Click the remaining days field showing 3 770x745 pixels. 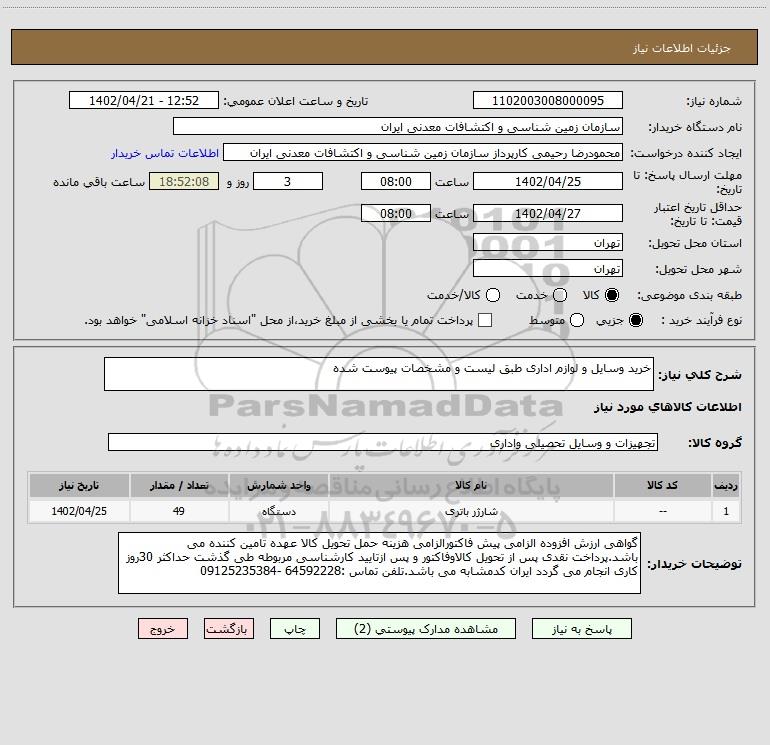click(x=288, y=181)
